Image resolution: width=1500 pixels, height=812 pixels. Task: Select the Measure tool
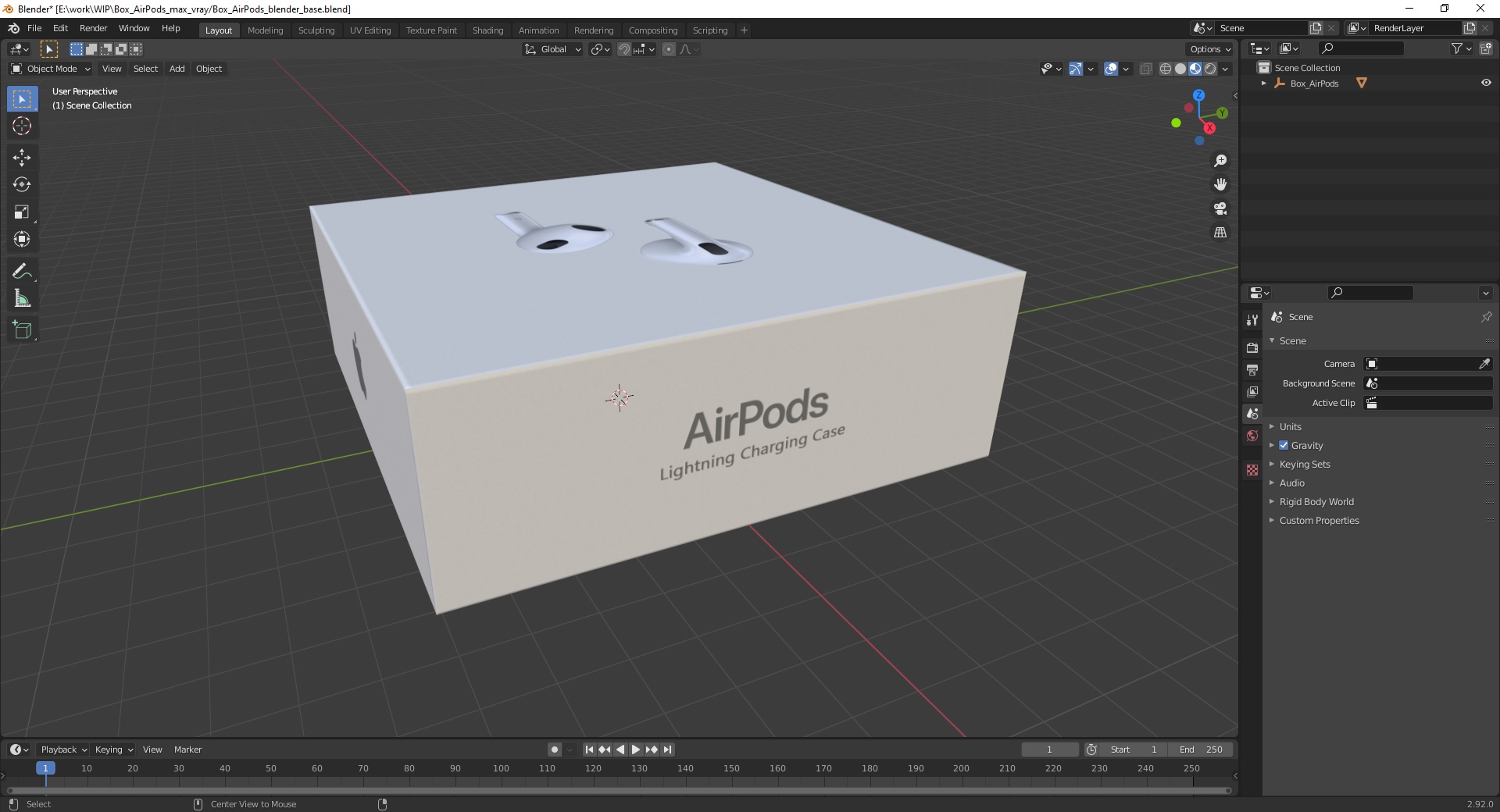[x=22, y=299]
